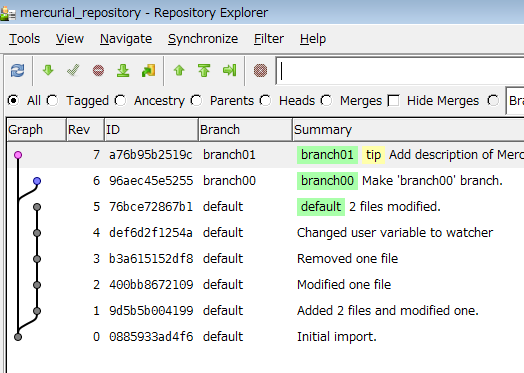Click the revision number 4 cell
The height and width of the screenshot is (373, 524).
(96, 233)
